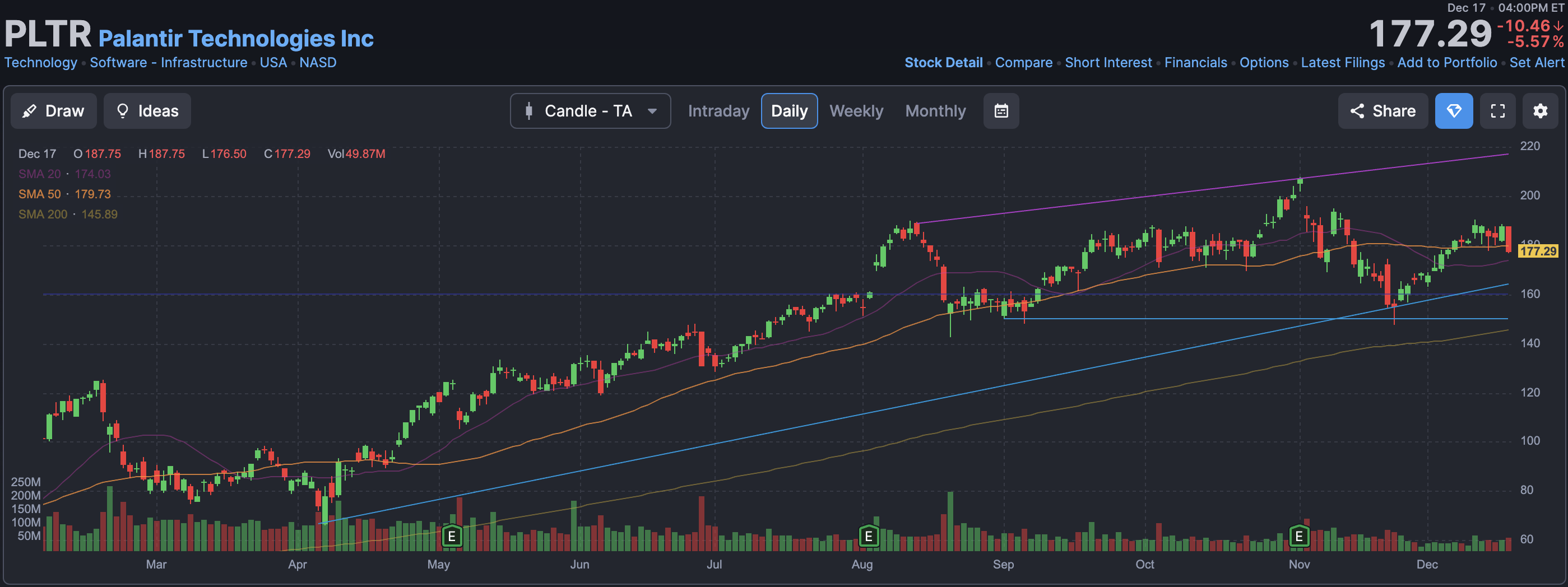Click the 177.29 yellow price tag on axis
The height and width of the screenshot is (587, 1568).
pyautogui.click(x=1538, y=251)
